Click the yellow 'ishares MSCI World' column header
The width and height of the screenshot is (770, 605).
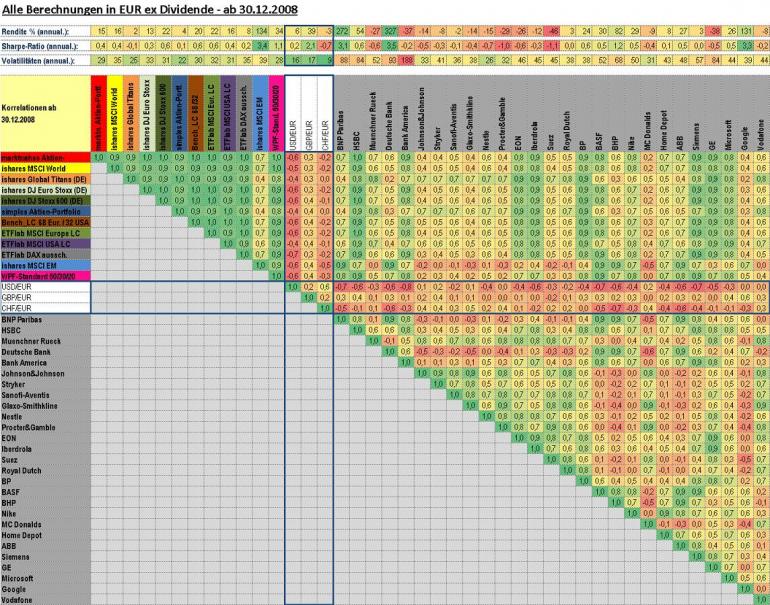click(x=115, y=113)
